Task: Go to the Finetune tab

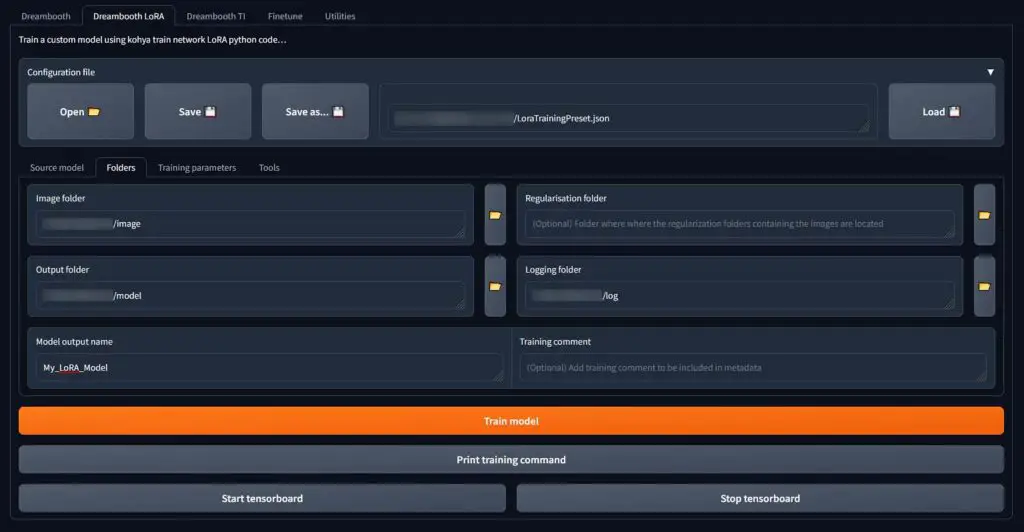Action: (285, 16)
